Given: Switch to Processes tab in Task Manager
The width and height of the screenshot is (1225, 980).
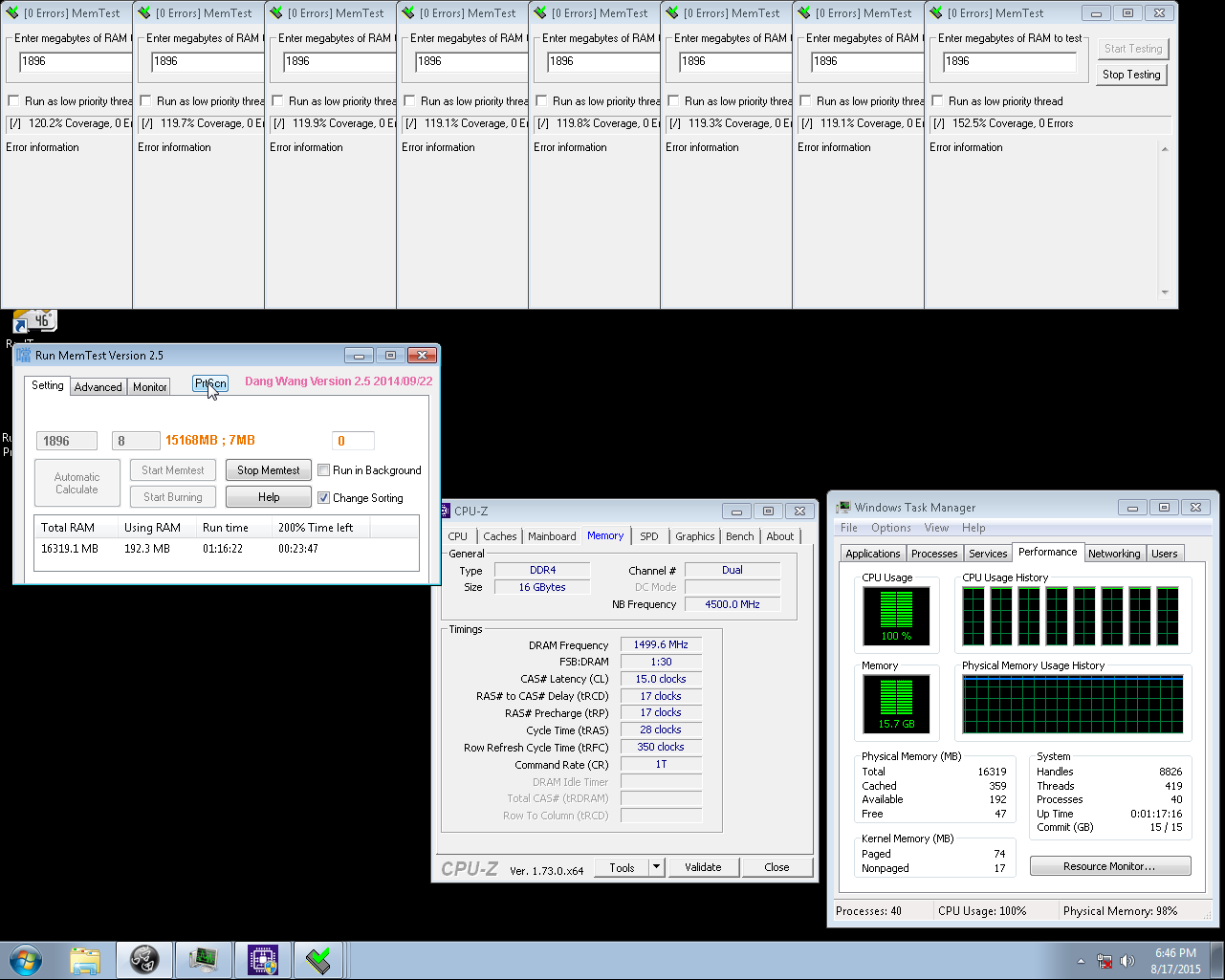Looking at the screenshot, I should pyautogui.click(x=934, y=554).
